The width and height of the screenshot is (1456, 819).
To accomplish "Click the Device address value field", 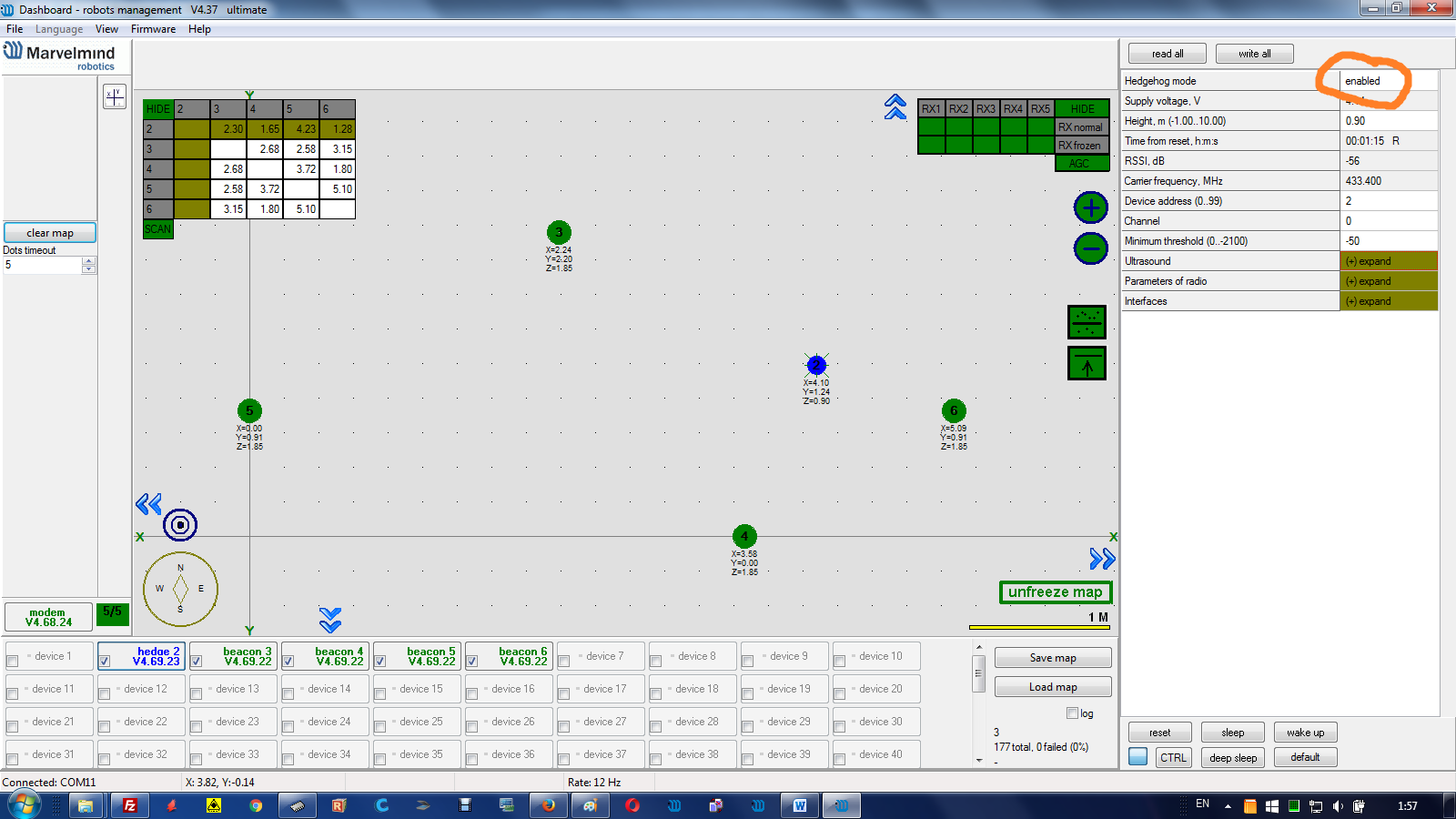I will point(1389,201).
